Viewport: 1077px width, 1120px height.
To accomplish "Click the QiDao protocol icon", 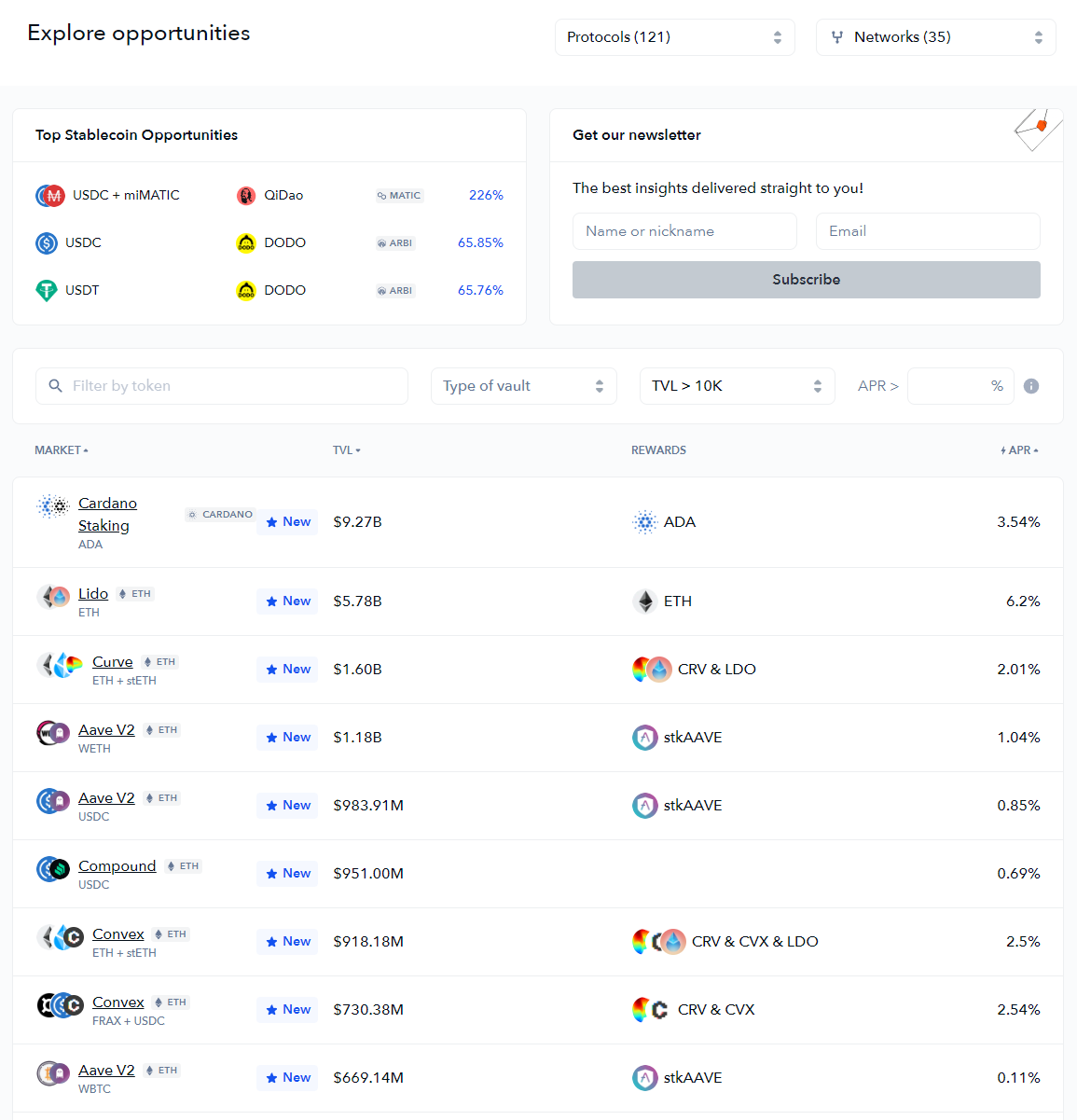I will pyautogui.click(x=246, y=196).
